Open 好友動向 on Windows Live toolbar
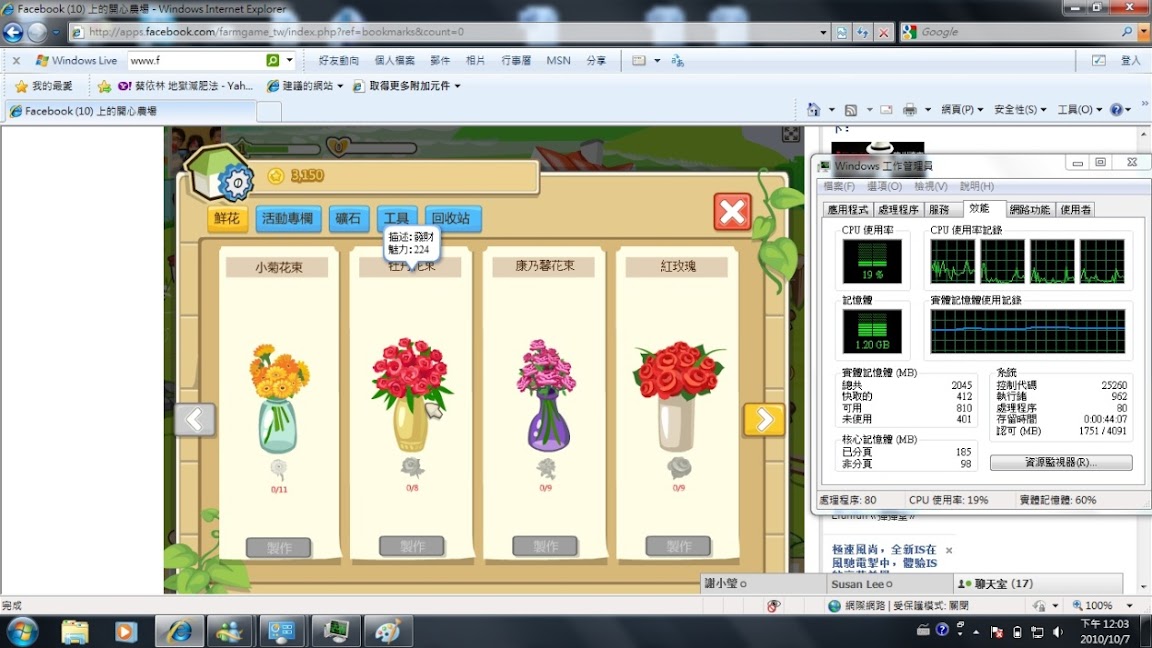Viewport: 1152px width, 648px height. pos(339,60)
